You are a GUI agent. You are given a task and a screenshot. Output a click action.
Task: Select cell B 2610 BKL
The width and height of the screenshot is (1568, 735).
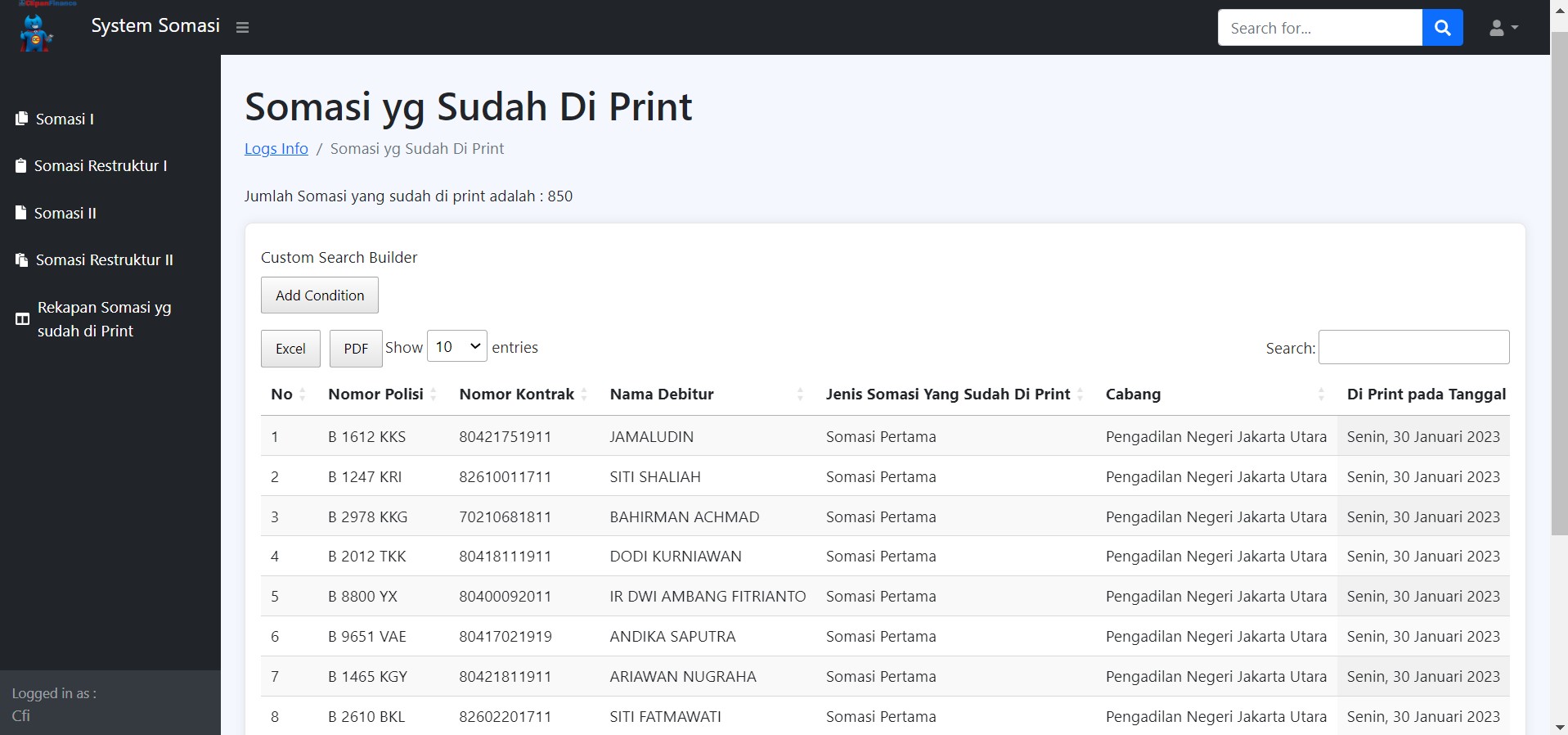[366, 717]
